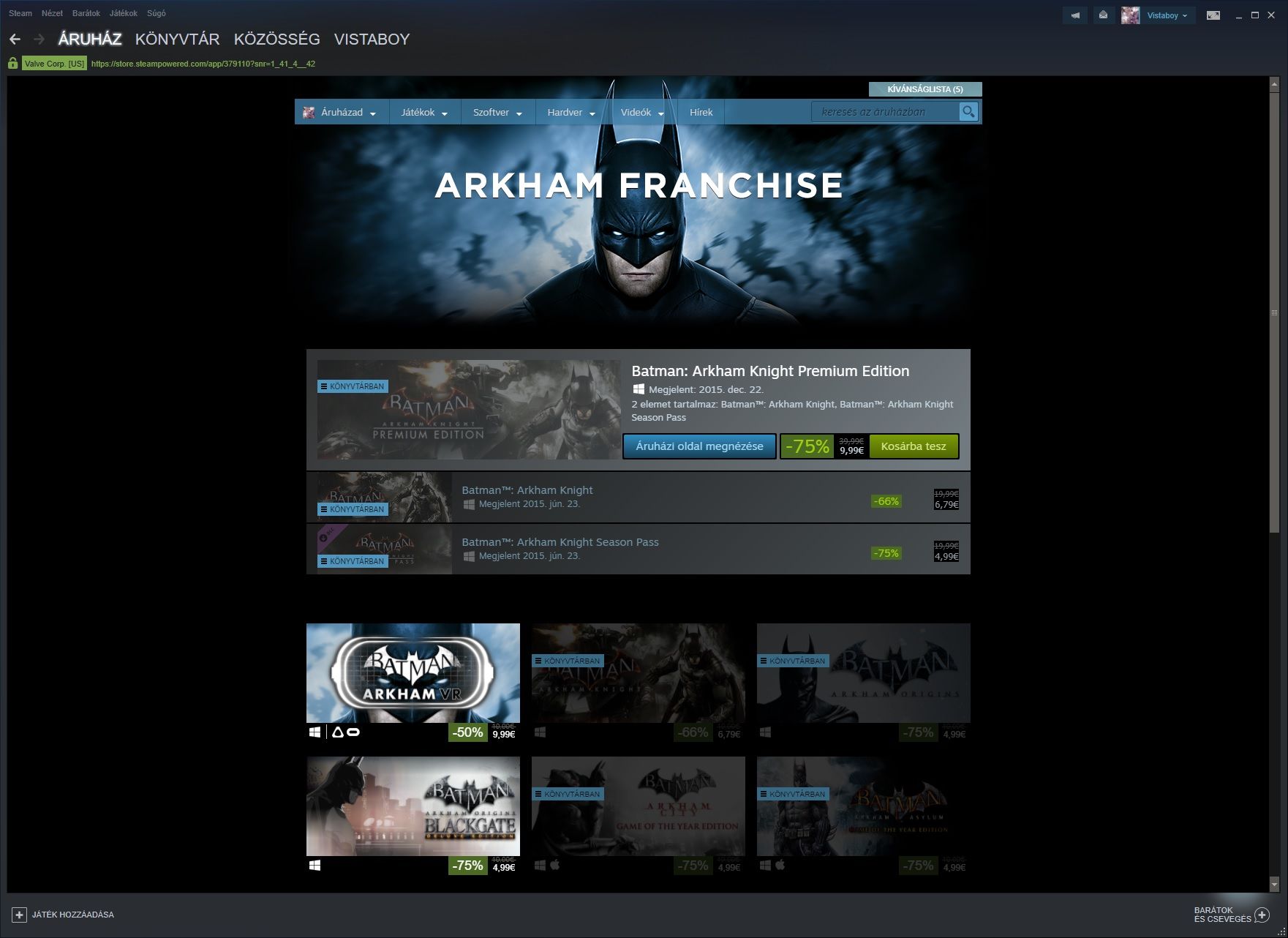Viewport: 1288px width, 938px height.
Task: Click the -50% Arkham VR discount price
Action: point(484,732)
